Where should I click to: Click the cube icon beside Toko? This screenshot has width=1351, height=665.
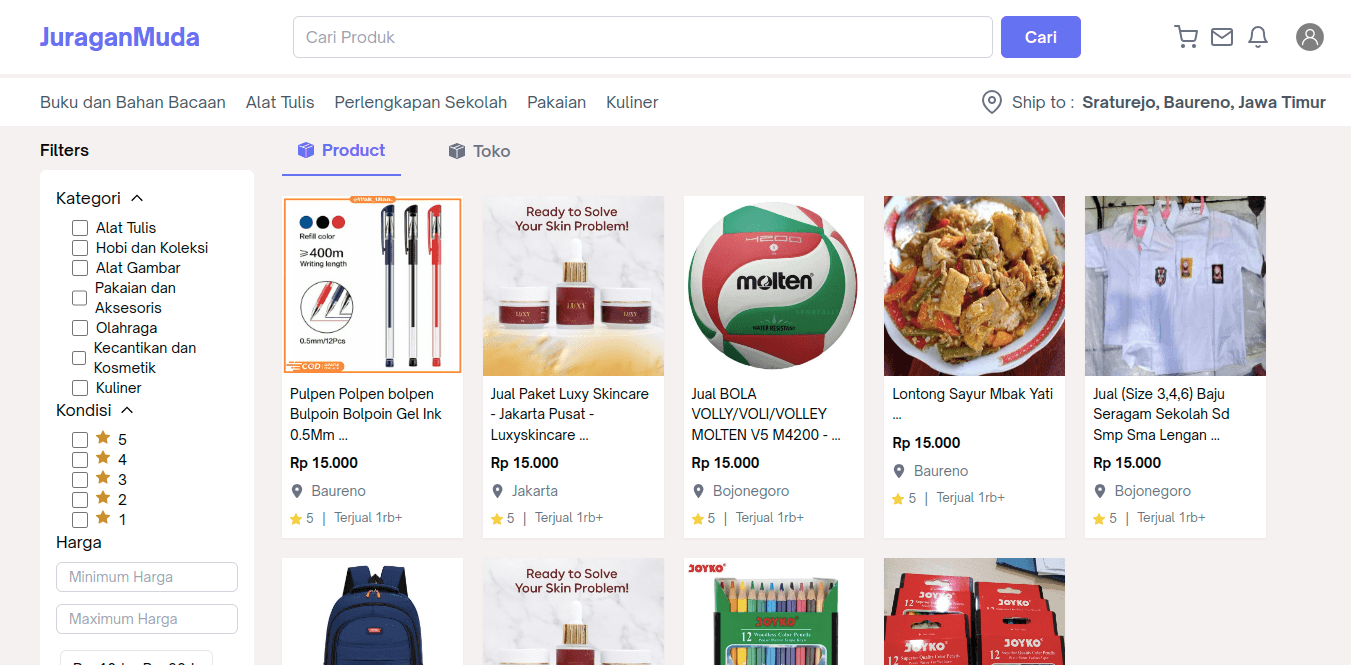457,151
